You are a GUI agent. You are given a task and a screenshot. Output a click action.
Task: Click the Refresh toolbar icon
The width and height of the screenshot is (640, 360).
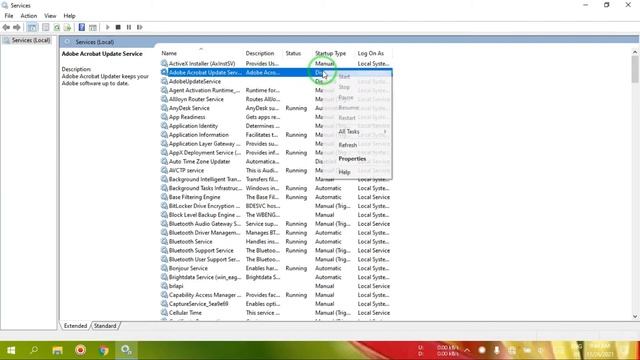click(57, 27)
